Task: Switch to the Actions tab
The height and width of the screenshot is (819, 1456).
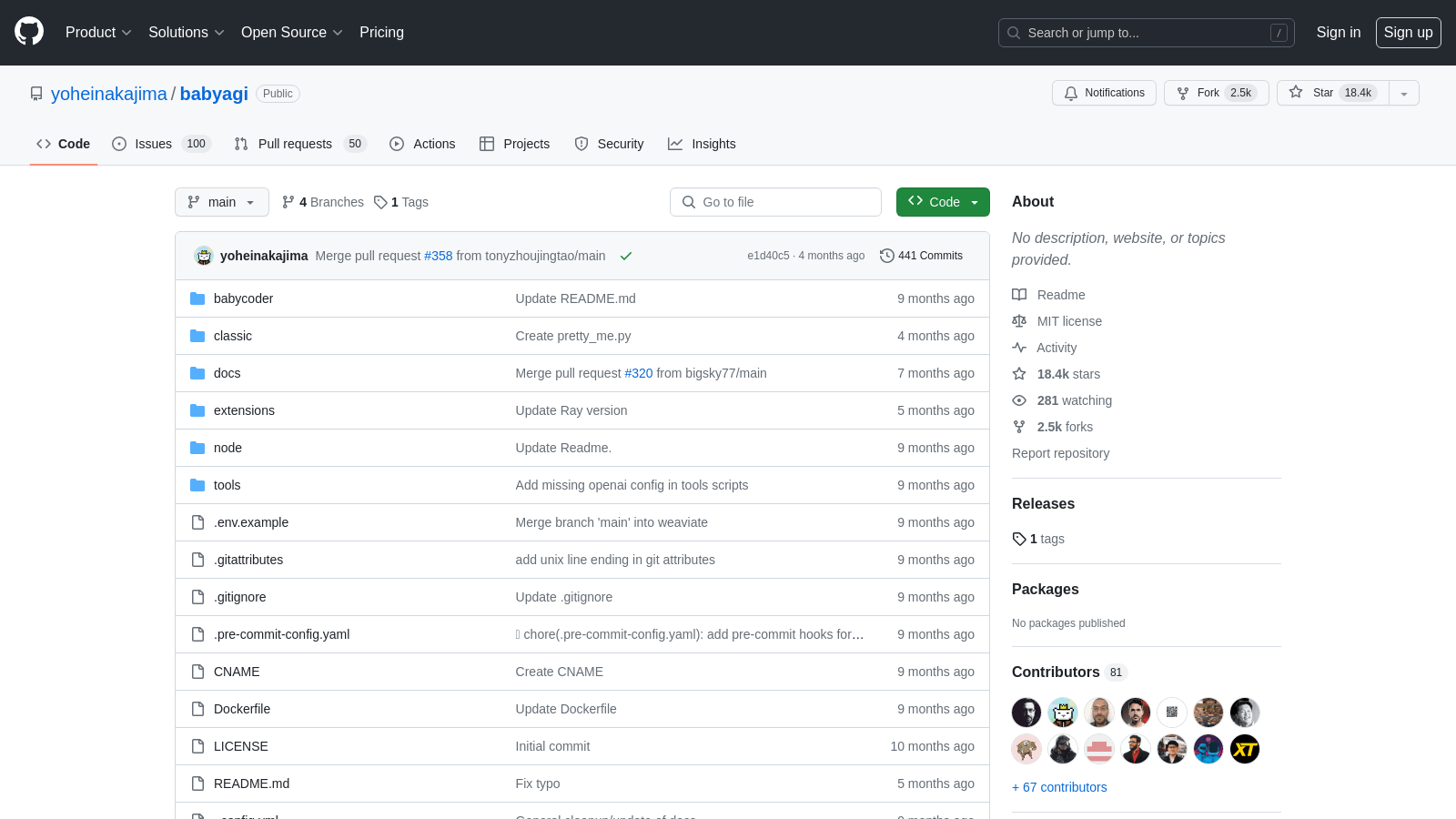Action: tap(422, 144)
